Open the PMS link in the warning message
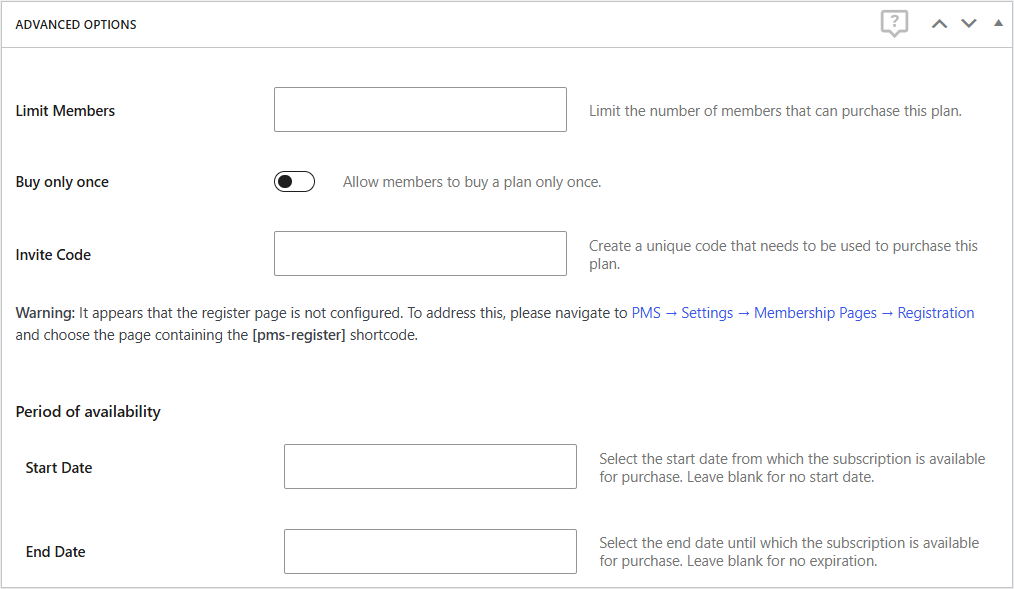The width and height of the screenshot is (1014, 589). point(646,312)
